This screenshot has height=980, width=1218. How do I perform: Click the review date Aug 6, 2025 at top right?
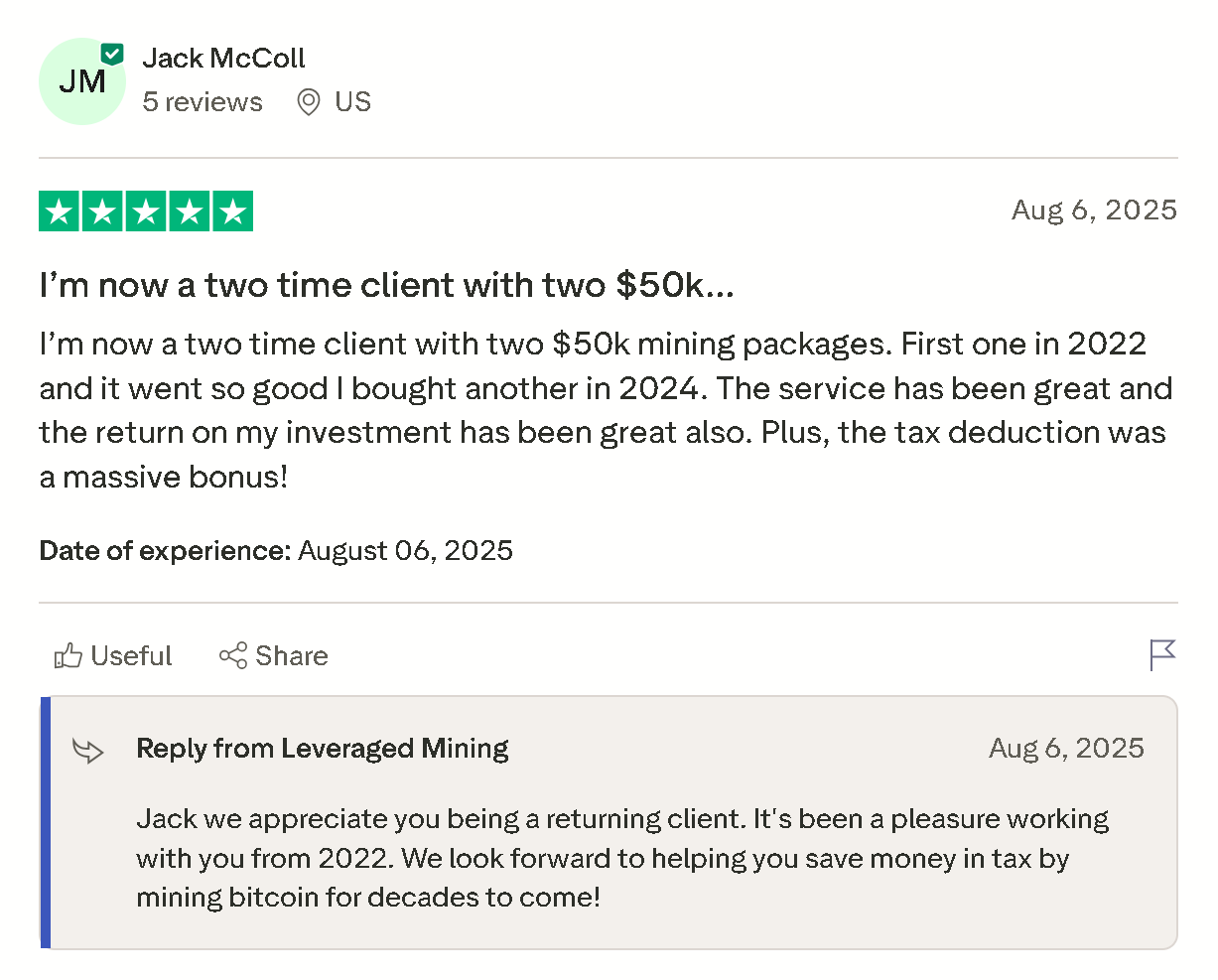1094,210
